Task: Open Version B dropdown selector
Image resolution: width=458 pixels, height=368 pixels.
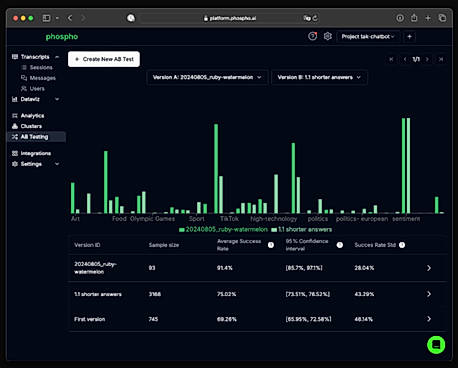Action: (319, 77)
